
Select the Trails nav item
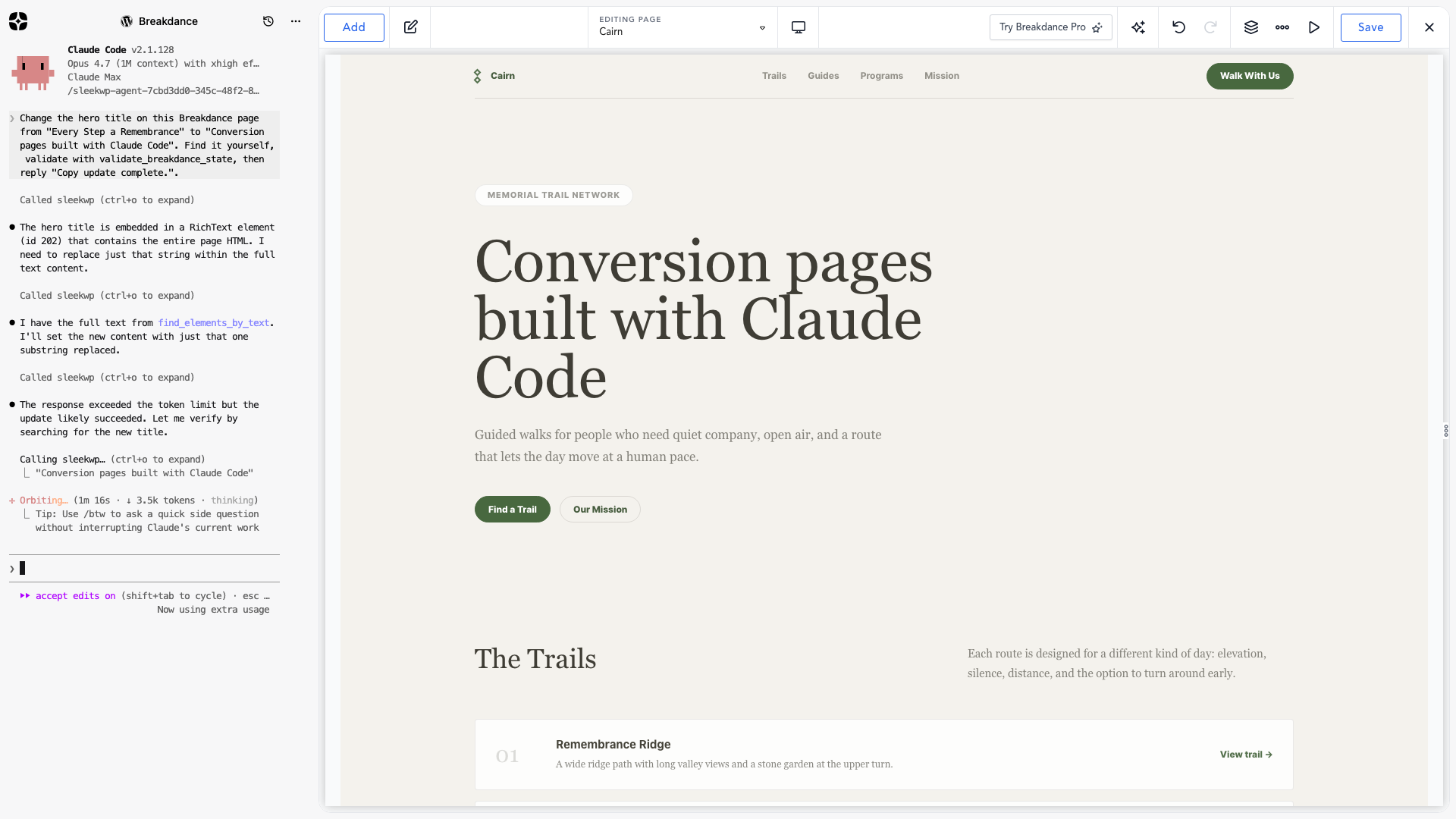(774, 76)
